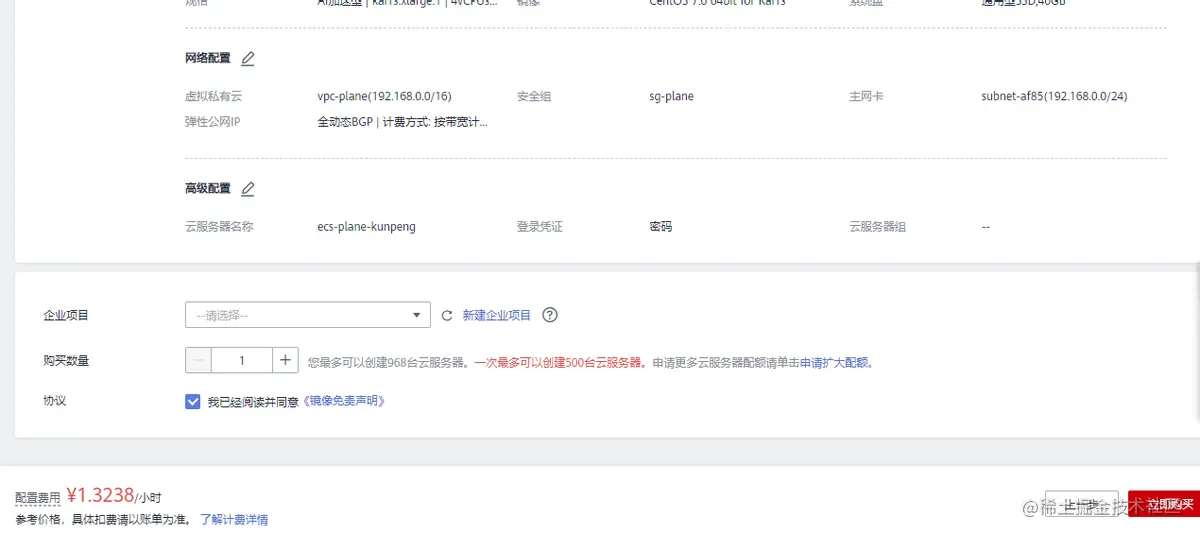The image size is (1200, 535).
Task: Open help tooltip next to 新建企业项目
Action: tap(550, 315)
